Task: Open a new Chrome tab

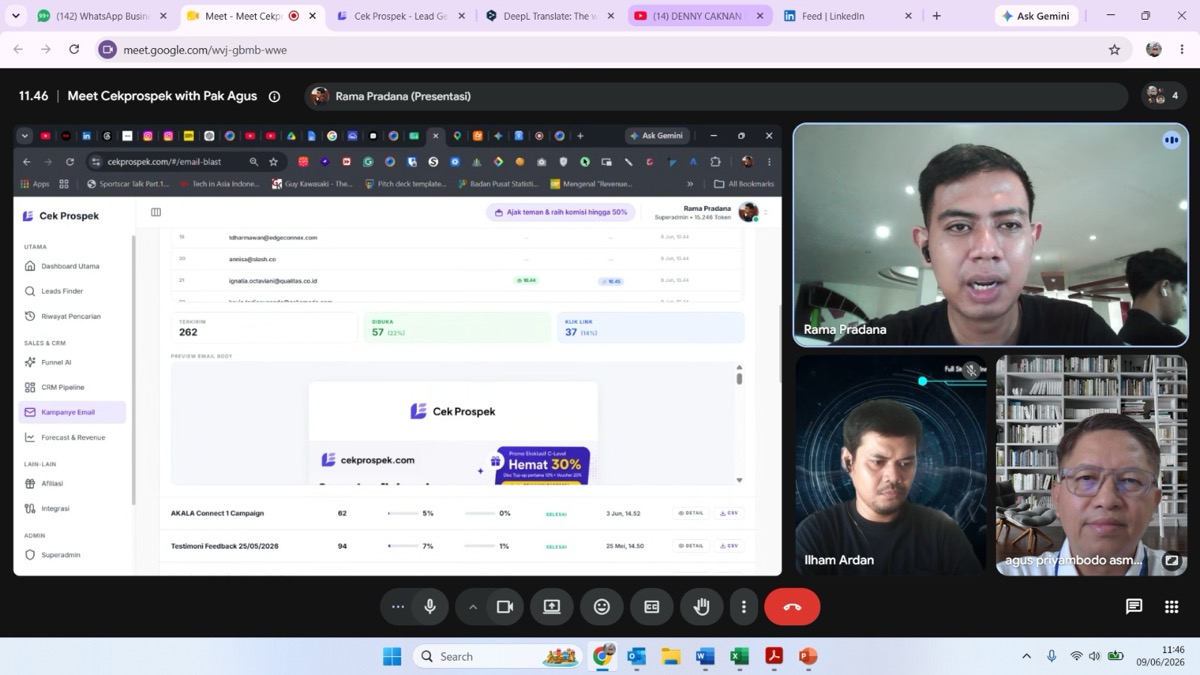Action: tap(936, 16)
